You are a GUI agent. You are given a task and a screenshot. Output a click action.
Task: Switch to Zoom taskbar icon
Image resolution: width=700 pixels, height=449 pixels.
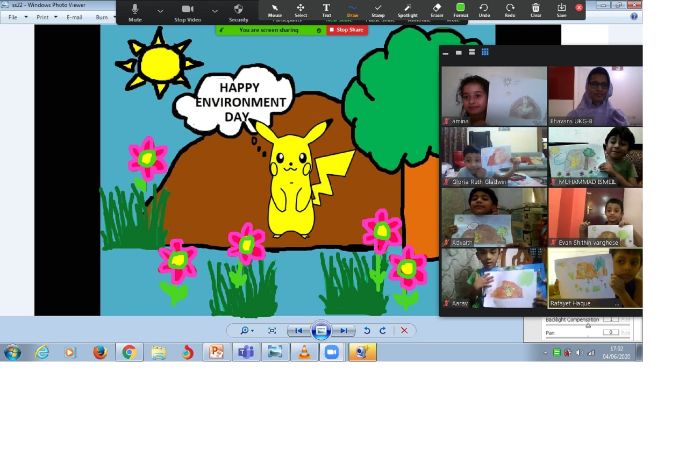[331, 353]
